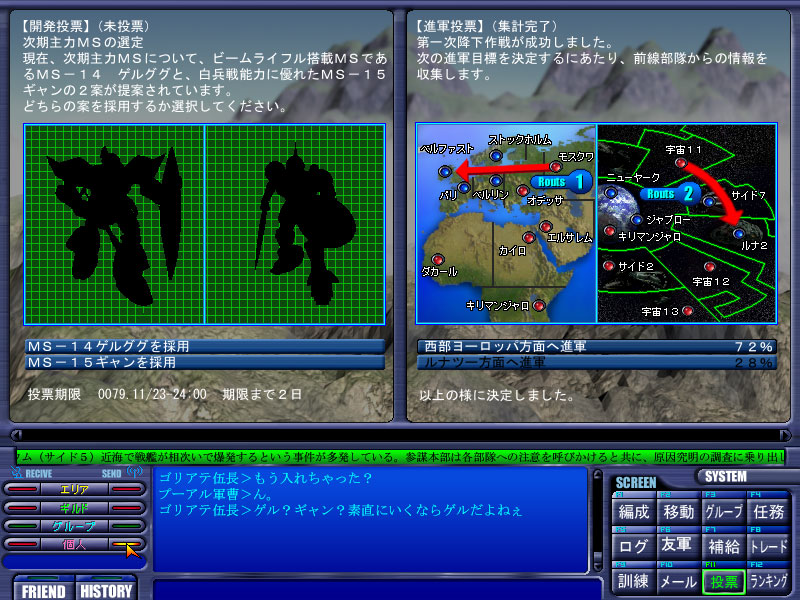
Task: Click the 【進軍投票】（集計完了） heading
Action: pos(488,26)
